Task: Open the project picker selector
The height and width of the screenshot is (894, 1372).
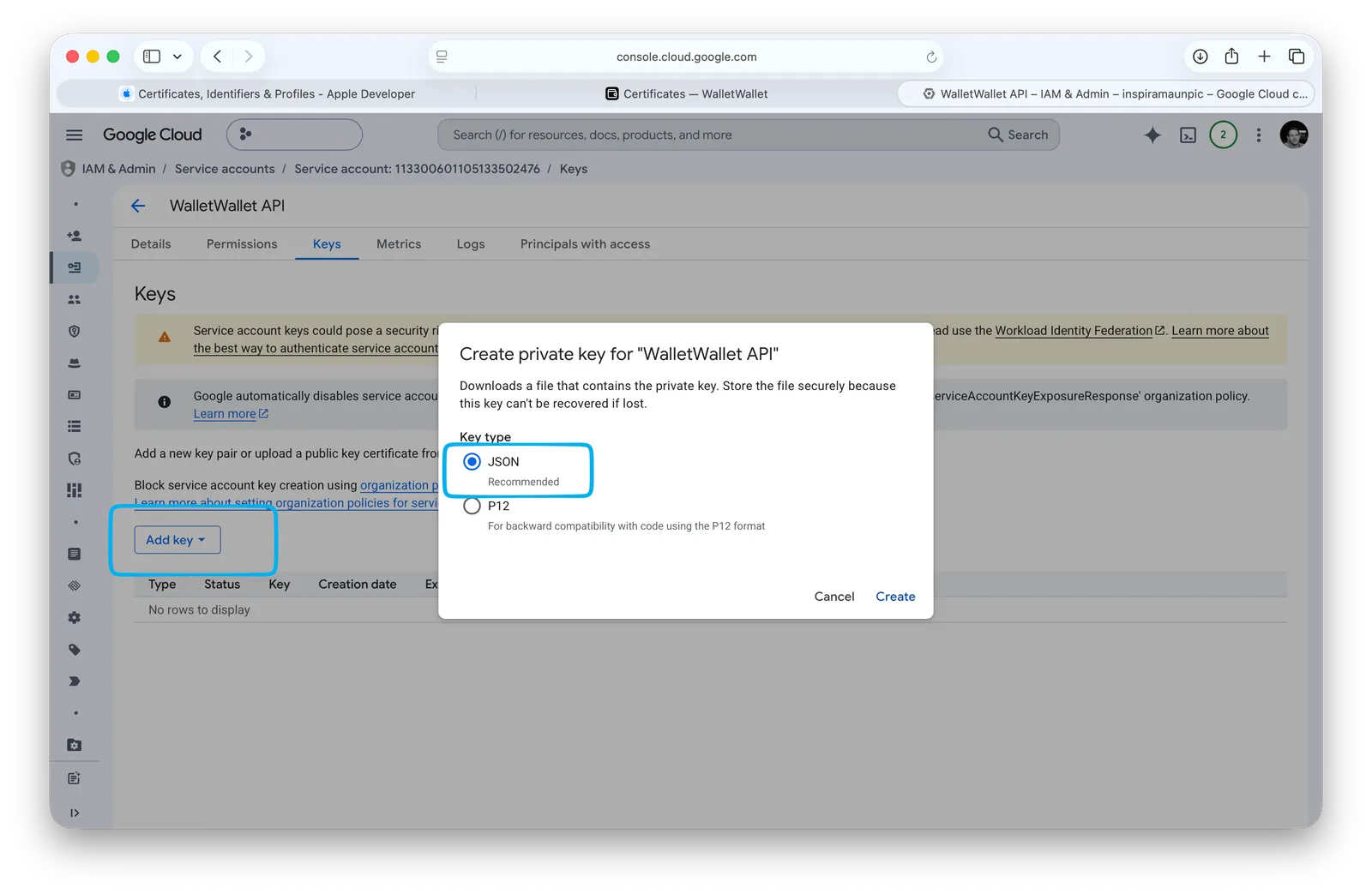Action: tap(294, 135)
